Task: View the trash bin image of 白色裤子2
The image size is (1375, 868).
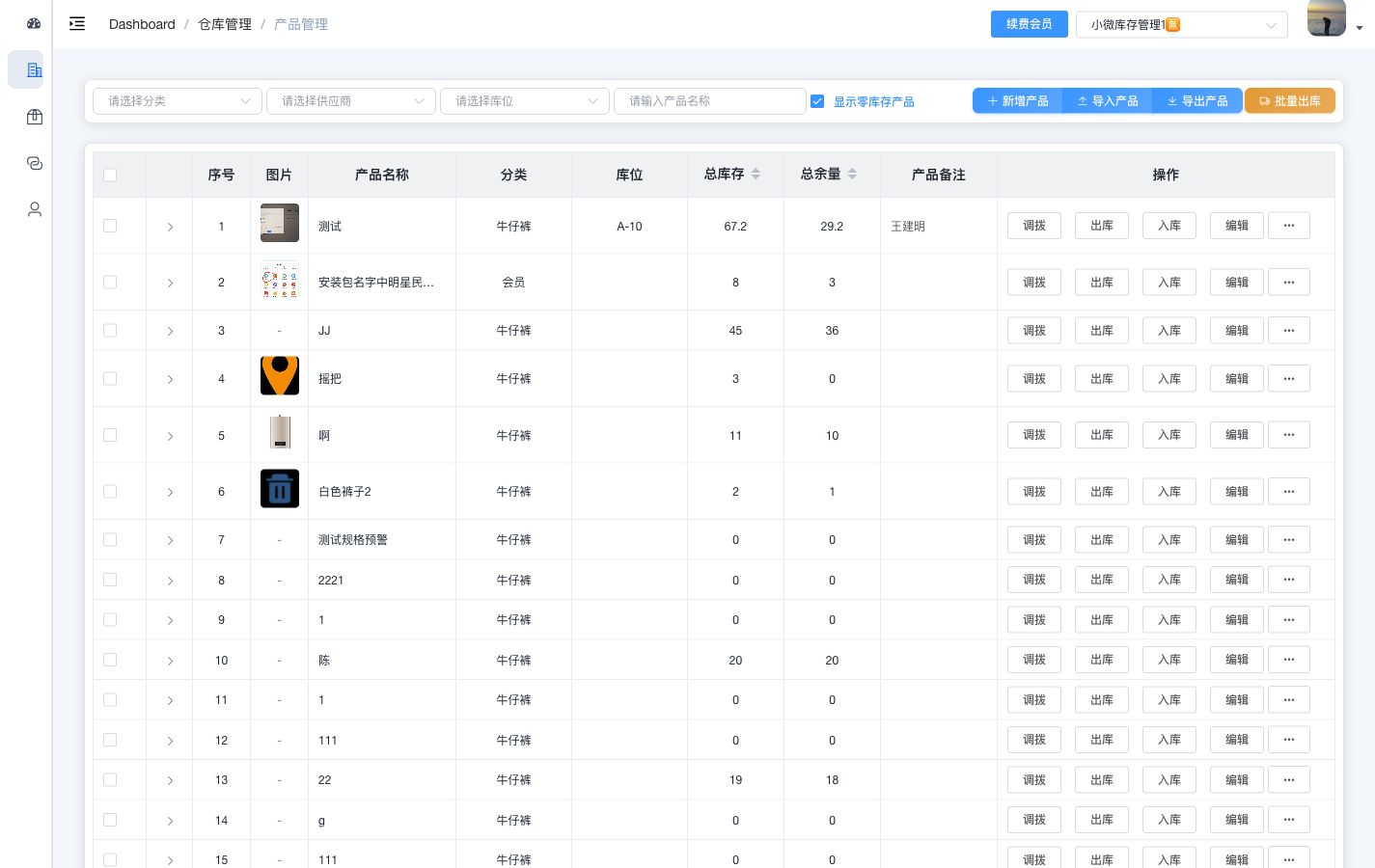Action: 280,489
